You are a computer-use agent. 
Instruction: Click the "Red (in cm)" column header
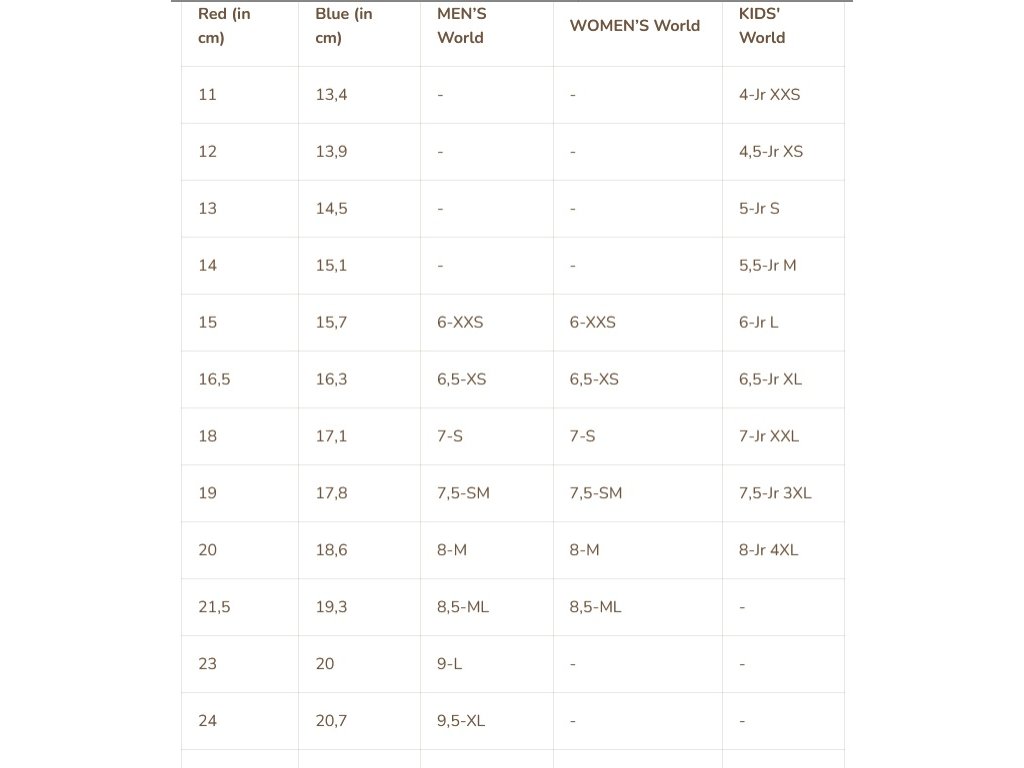(224, 26)
